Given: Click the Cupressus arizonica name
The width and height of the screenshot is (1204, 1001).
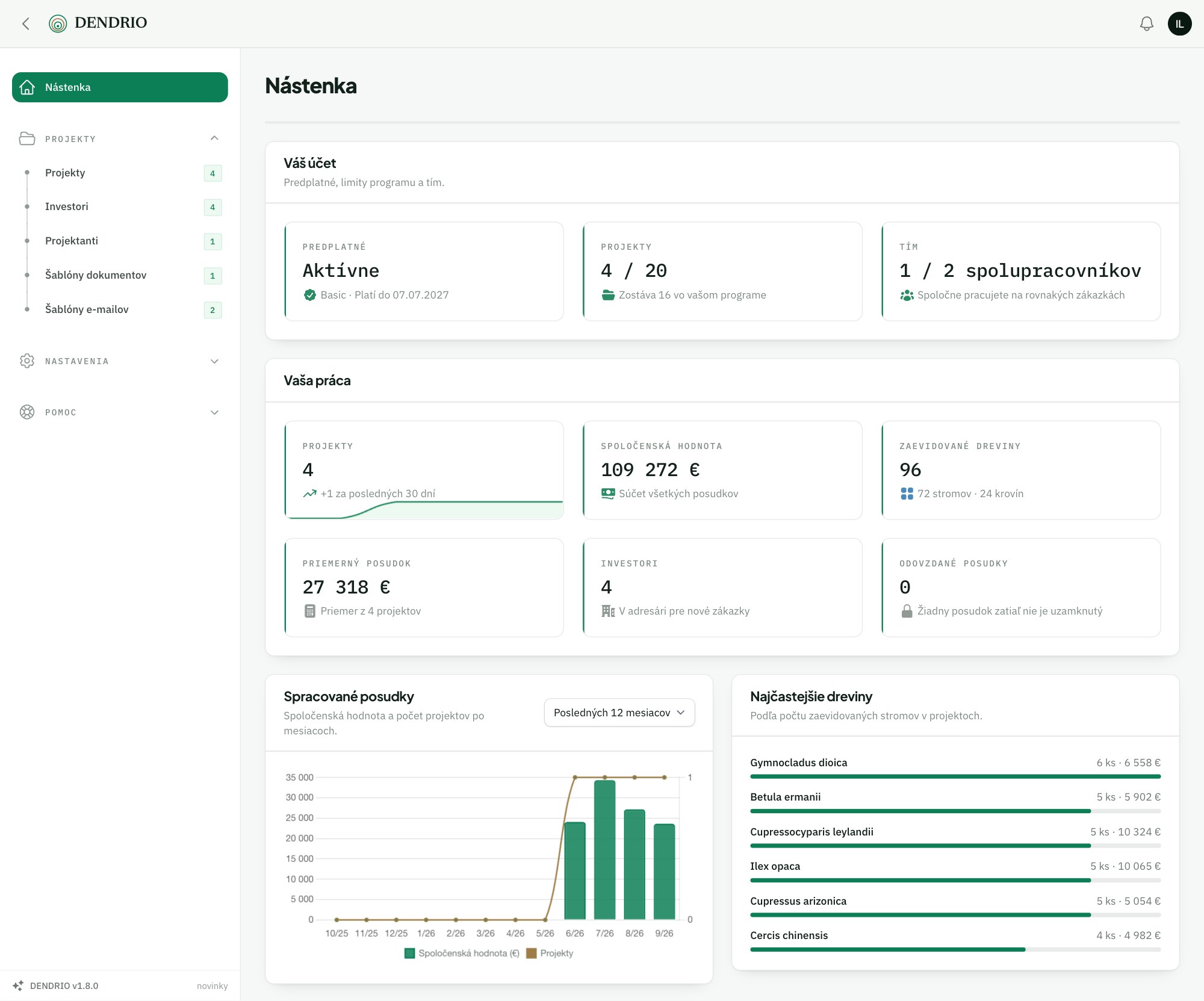Looking at the screenshot, I should click(798, 901).
